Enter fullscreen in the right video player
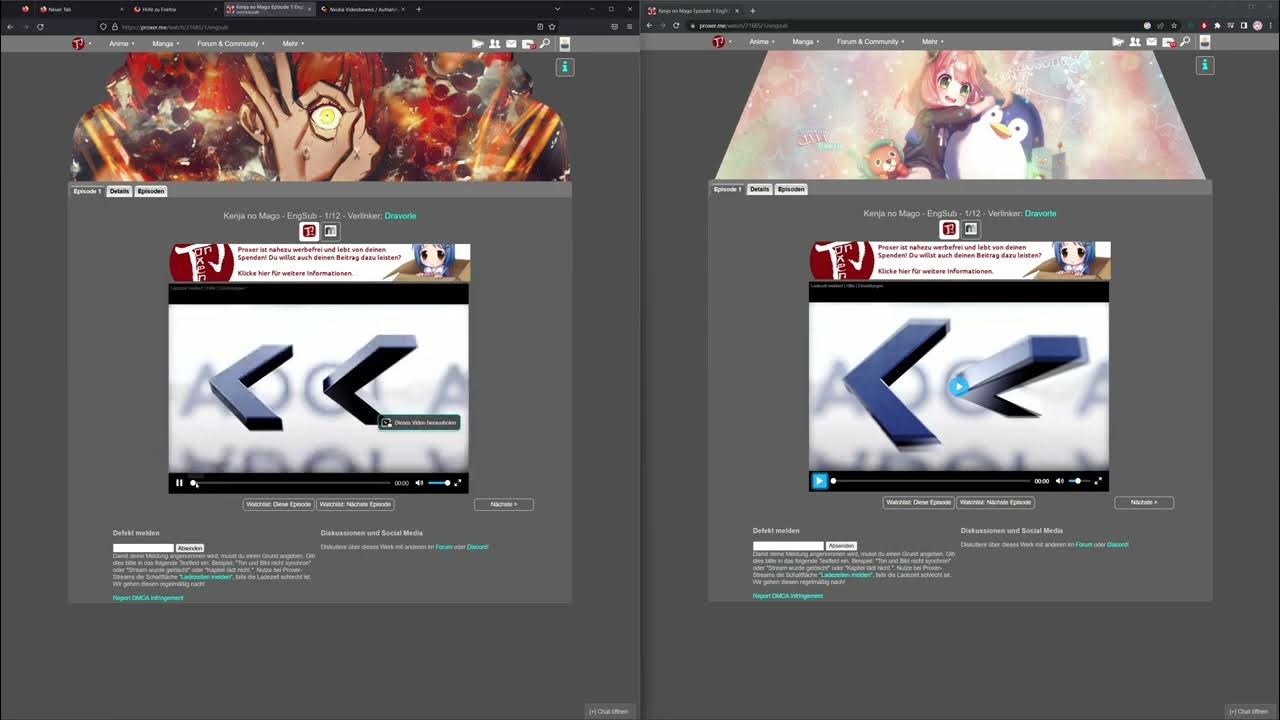The image size is (1280, 720). pos(1098,481)
